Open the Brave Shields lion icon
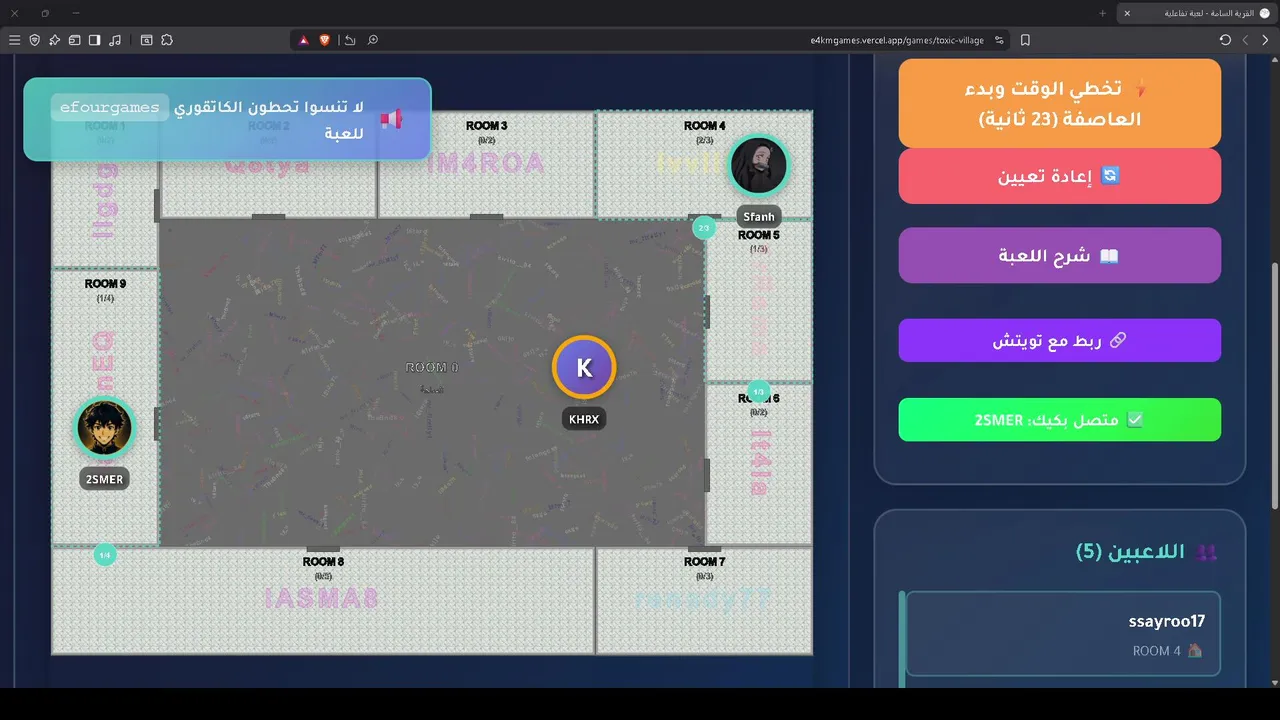 pos(325,40)
